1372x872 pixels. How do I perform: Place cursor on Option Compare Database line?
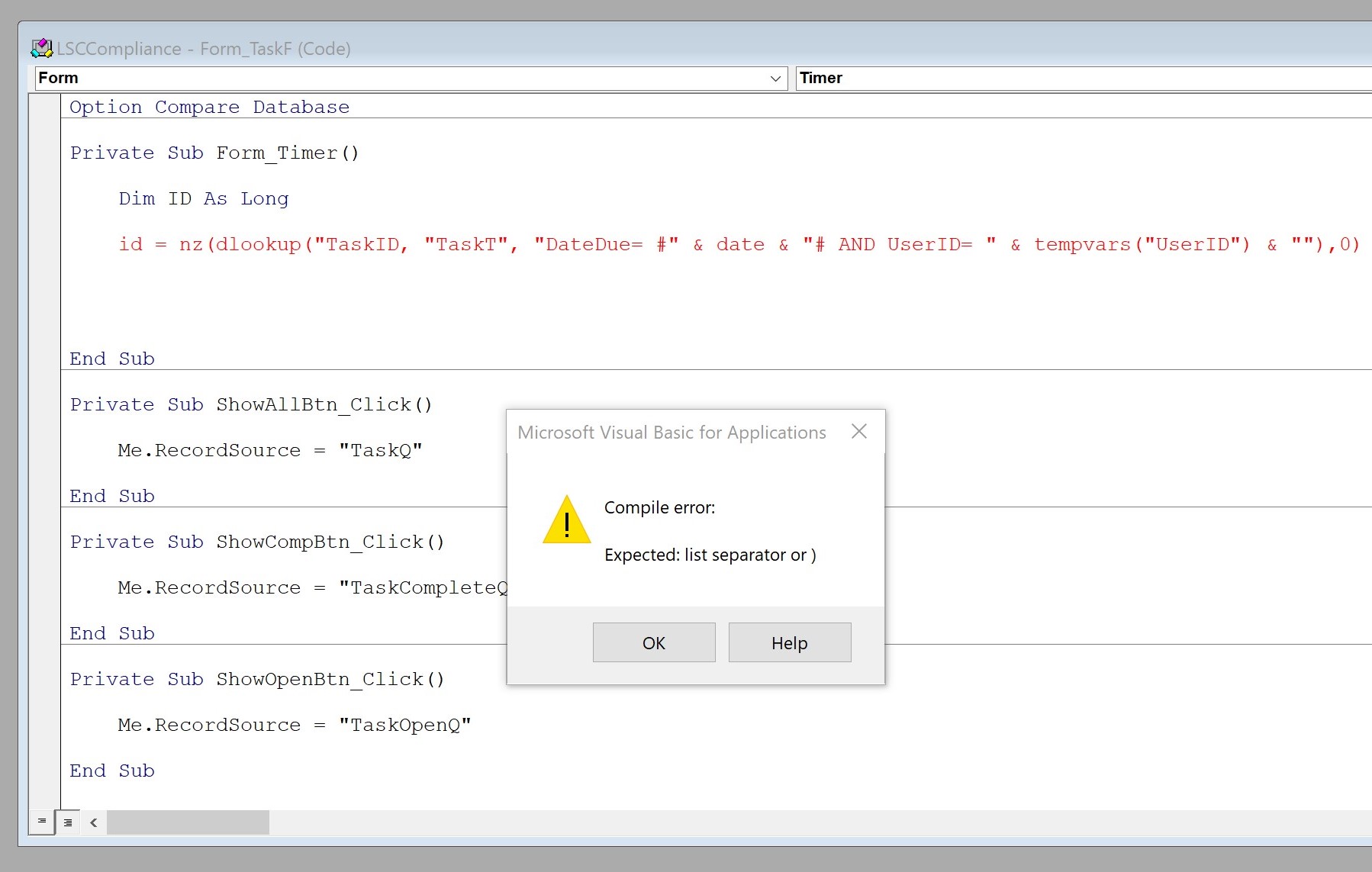[209, 108]
